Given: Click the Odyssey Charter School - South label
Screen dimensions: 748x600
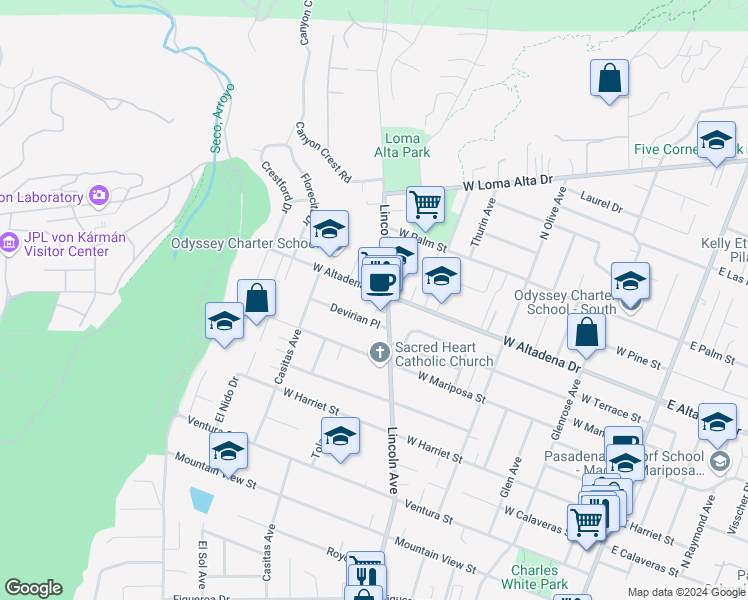Looking at the screenshot, I should (x=566, y=302).
